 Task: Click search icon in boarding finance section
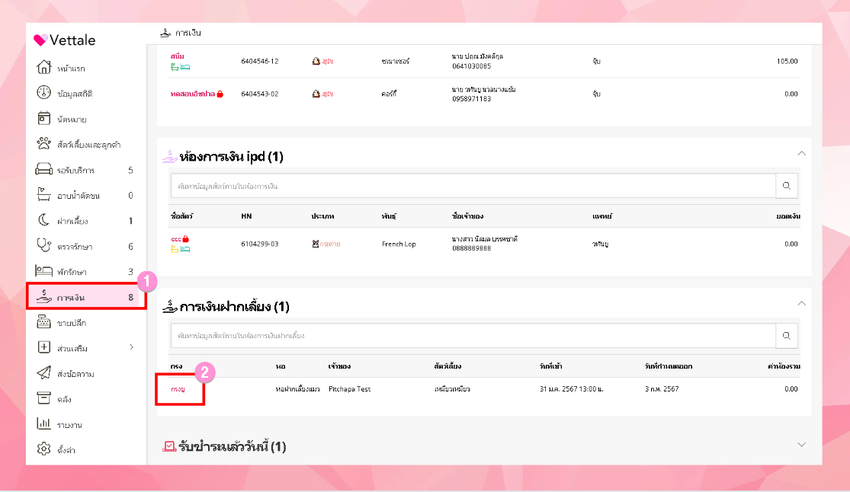[x=787, y=335]
